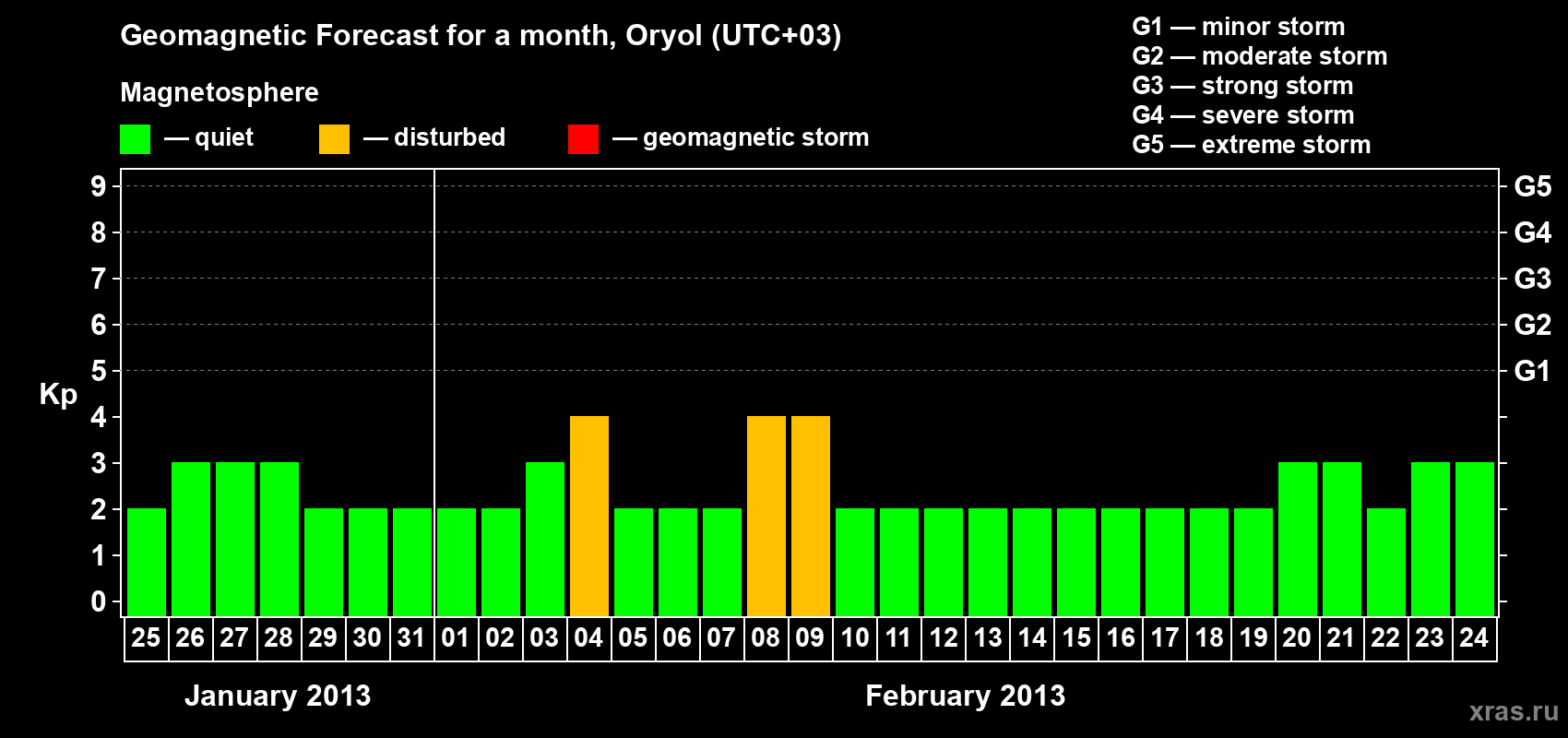
Task: Click the Geomagnetic Forecast chart title
Action: (481, 36)
